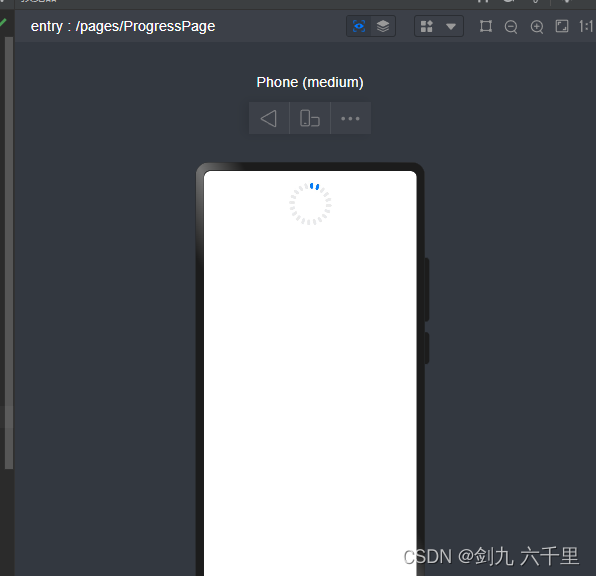Viewport: 596px width, 576px height.
Task: Click the circular loading progress indicator
Action: tap(310, 204)
